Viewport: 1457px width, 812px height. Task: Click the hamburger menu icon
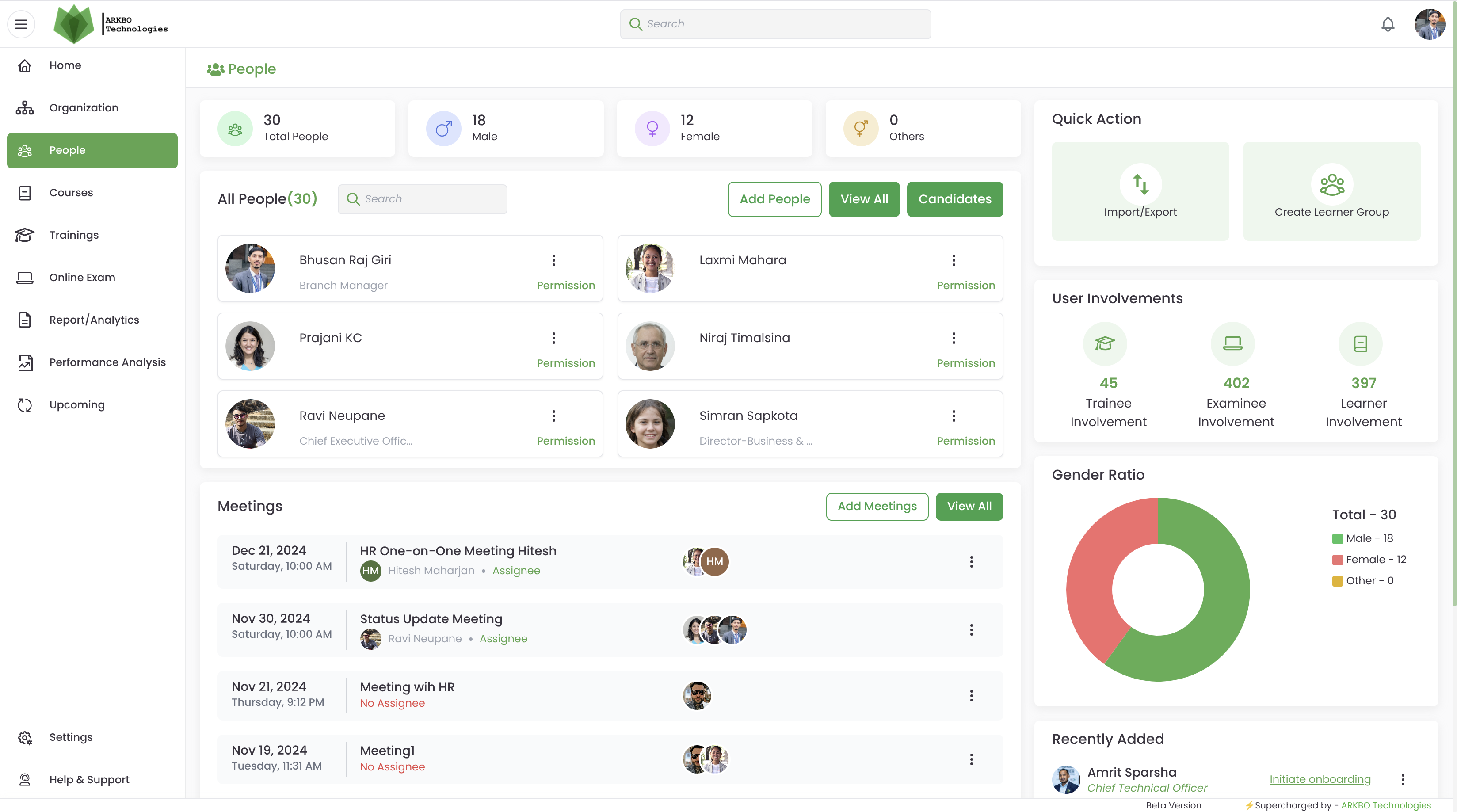pyautogui.click(x=21, y=24)
